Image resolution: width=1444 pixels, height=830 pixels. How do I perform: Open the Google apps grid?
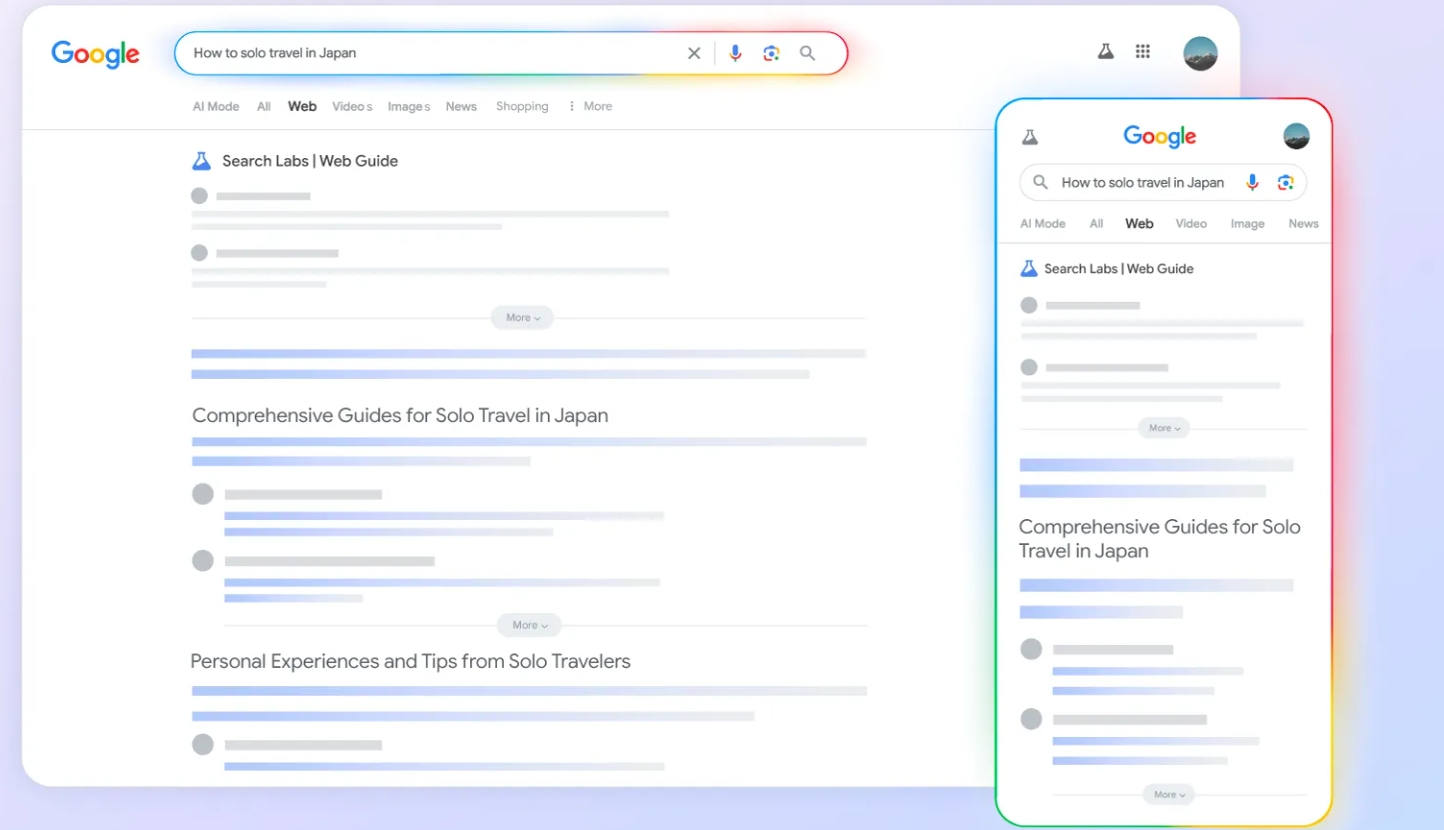[1142, 52]
